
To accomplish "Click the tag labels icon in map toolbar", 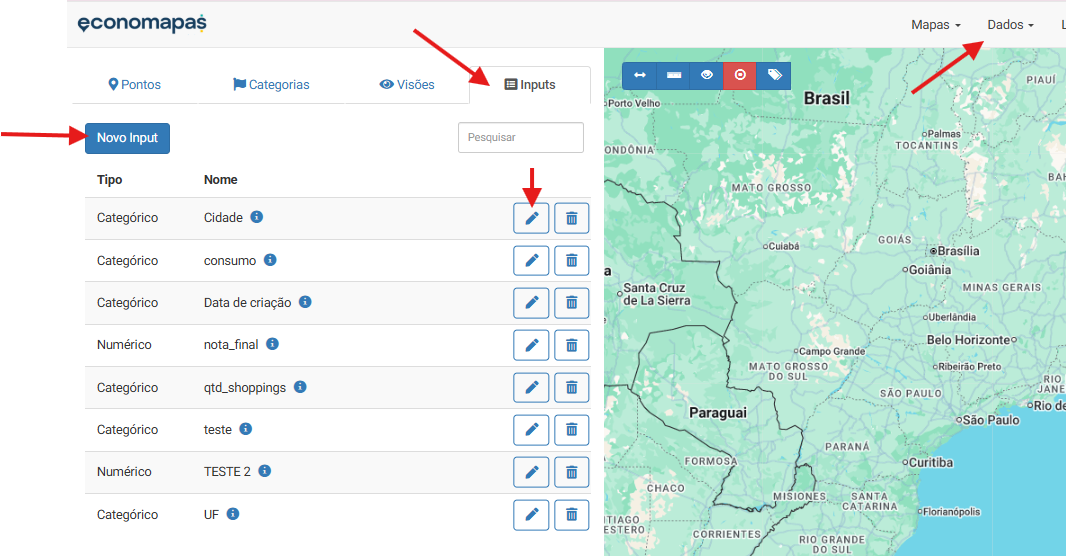I will pos(774,75).
